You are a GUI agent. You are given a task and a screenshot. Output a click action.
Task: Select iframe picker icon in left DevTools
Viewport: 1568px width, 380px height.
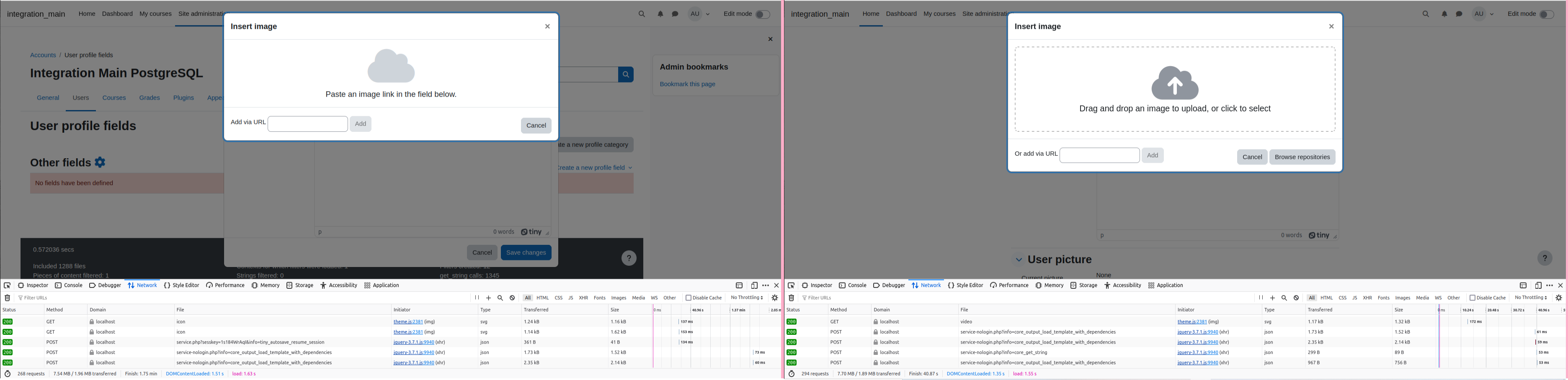[739, 286]
